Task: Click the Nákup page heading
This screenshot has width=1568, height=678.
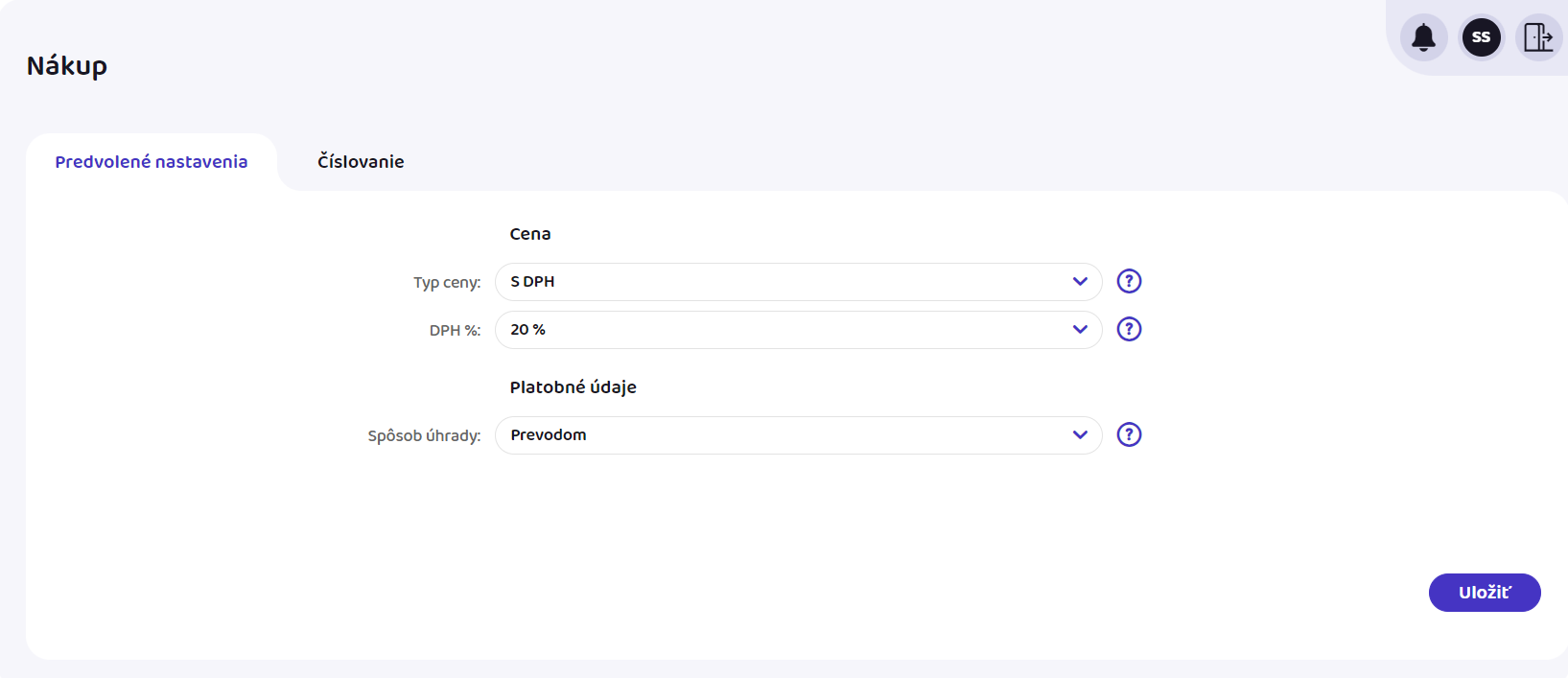Action: coord(67,66)
